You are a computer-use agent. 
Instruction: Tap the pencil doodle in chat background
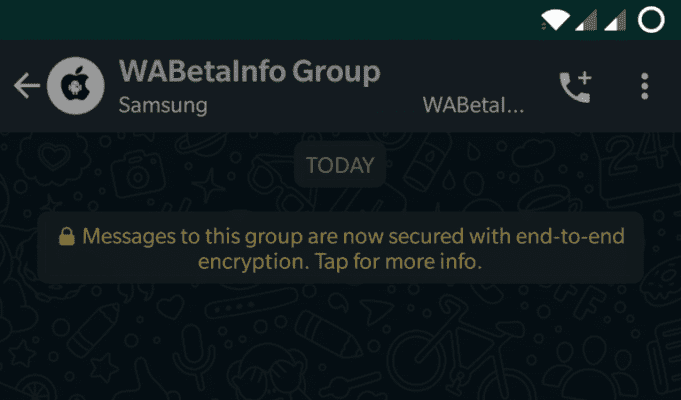click(x=329, y=333)
